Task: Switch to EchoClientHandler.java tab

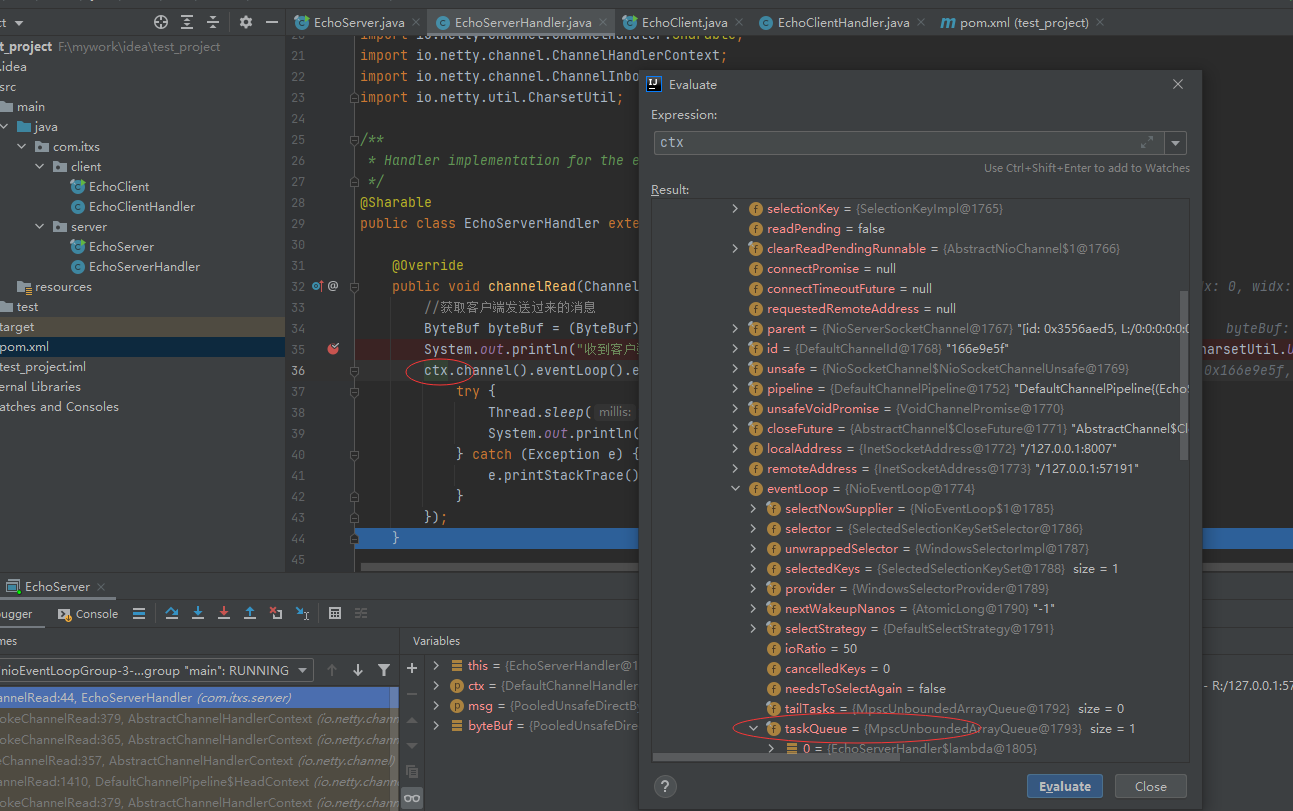Action: tap(843, 22)
